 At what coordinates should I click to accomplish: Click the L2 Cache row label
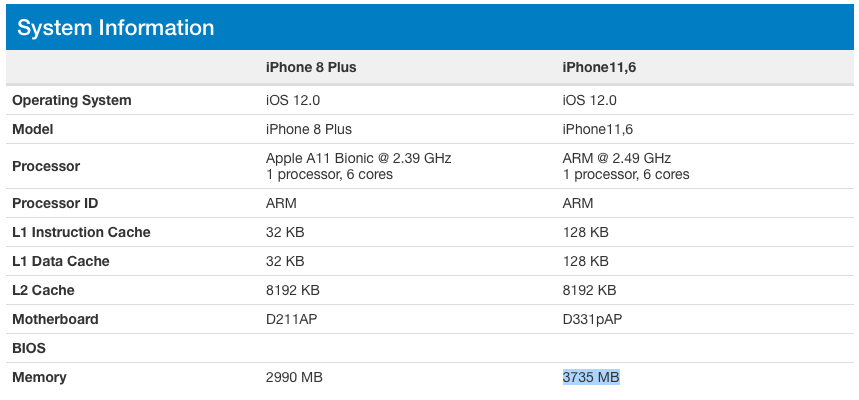[43, 290]
